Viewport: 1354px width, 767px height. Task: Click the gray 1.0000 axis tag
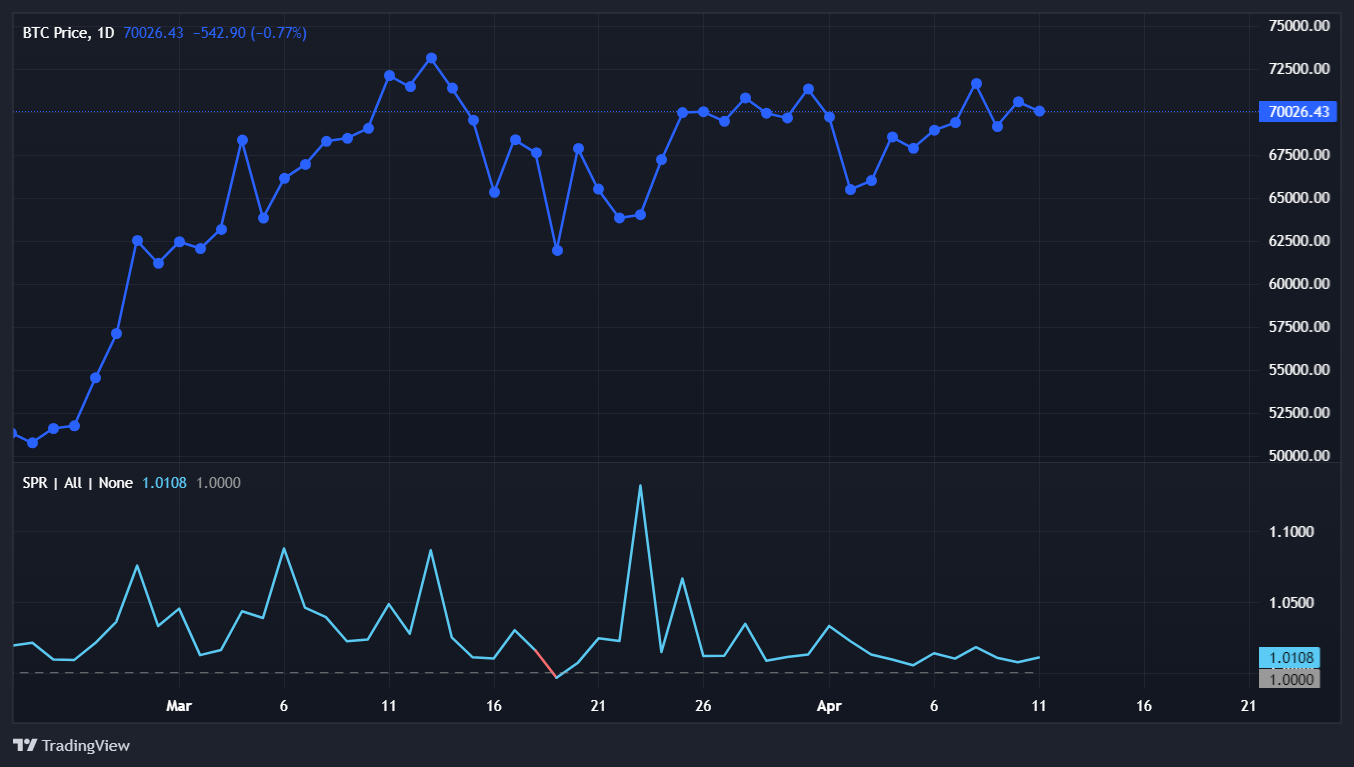click(x=1289, y=679)
